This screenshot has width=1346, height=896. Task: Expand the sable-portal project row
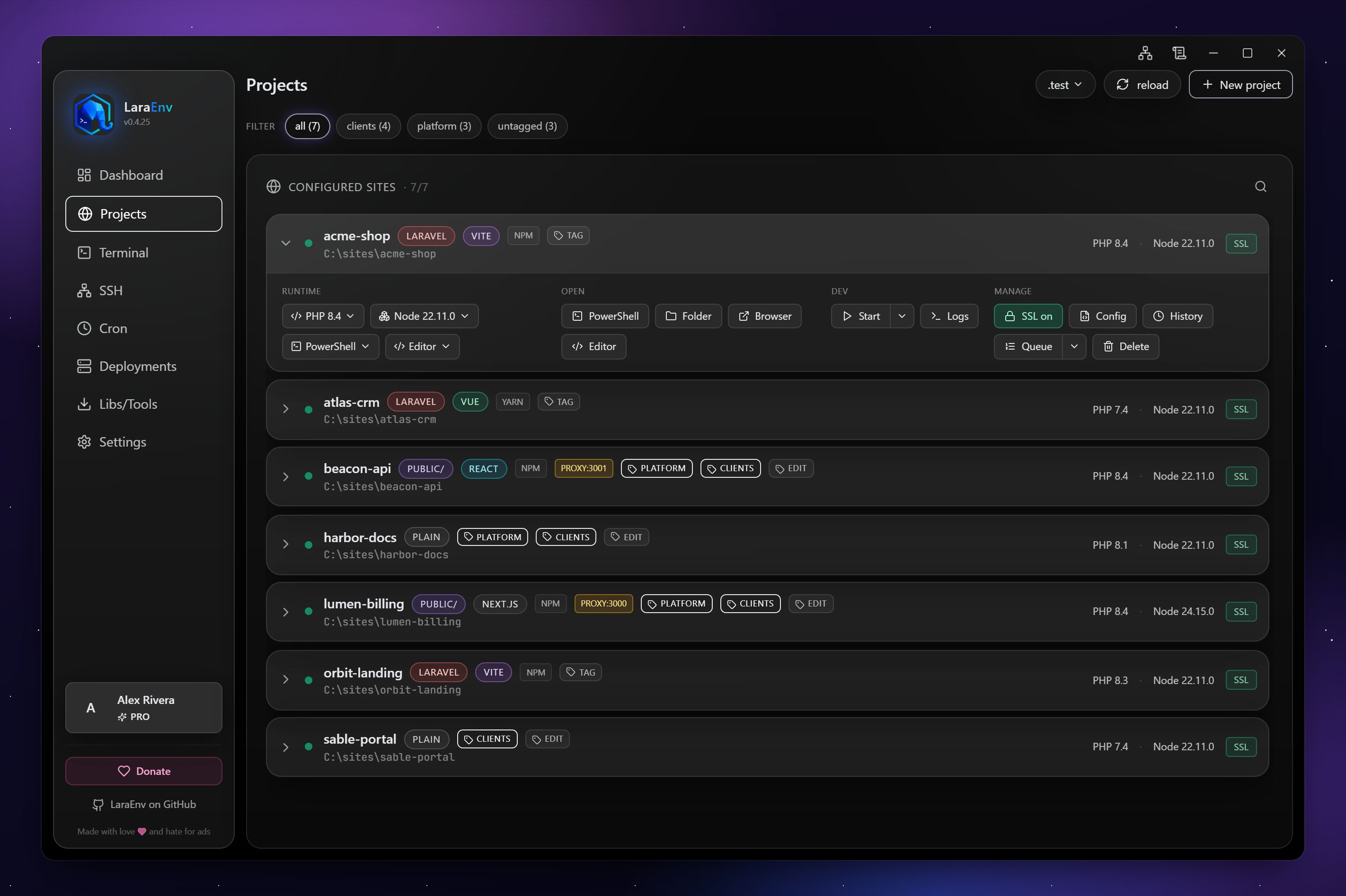coord(286,747)
